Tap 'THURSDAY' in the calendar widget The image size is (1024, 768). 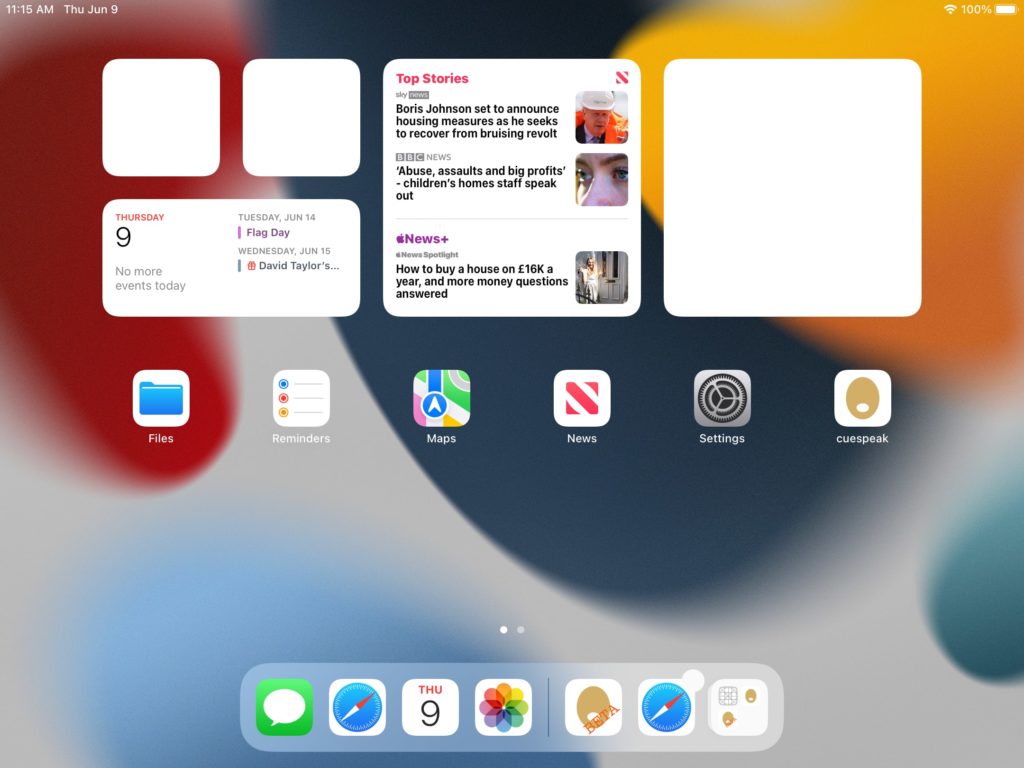(x=140, y=217)
